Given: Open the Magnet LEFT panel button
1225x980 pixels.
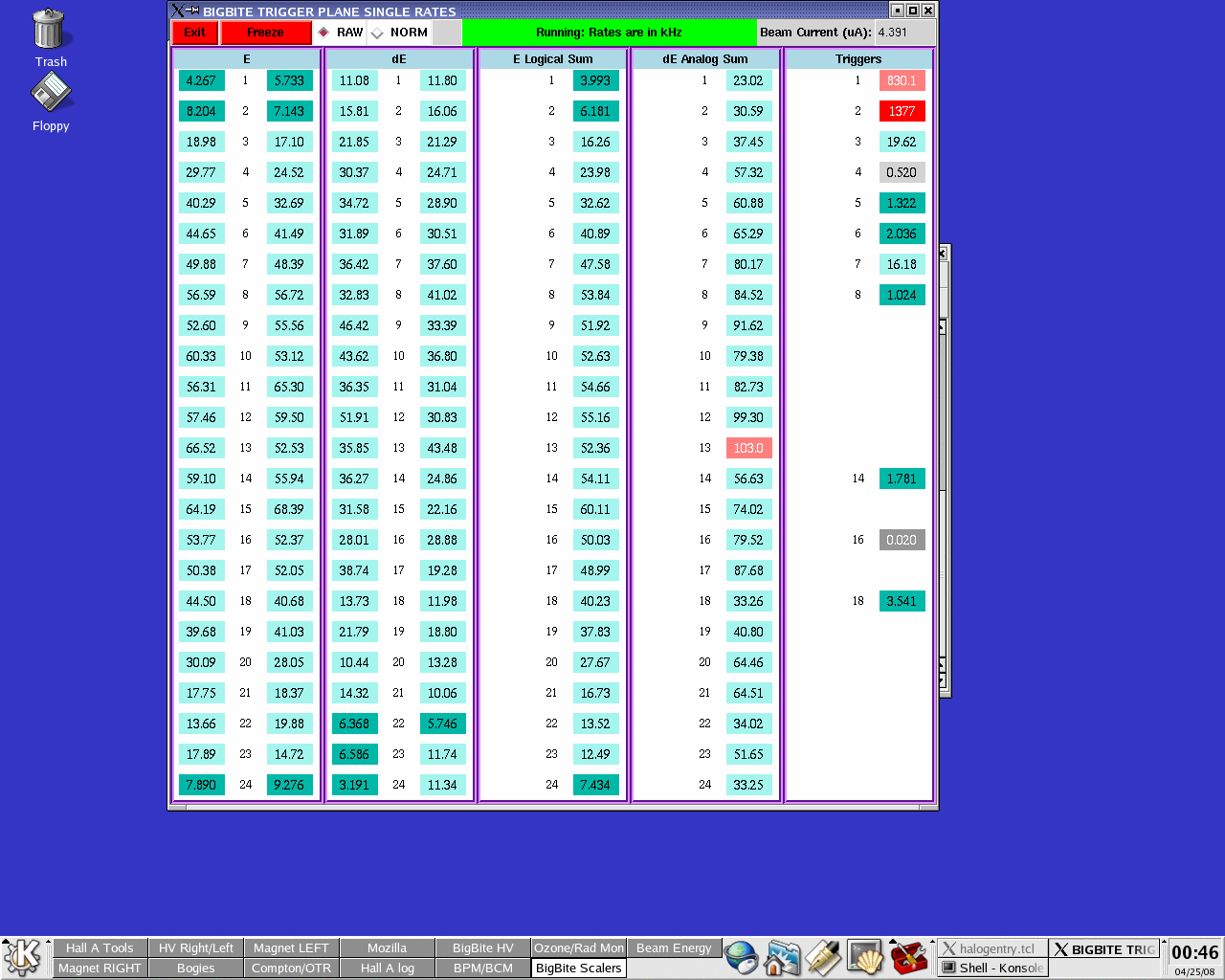Looking at the screenshot, I should [292, 948].
